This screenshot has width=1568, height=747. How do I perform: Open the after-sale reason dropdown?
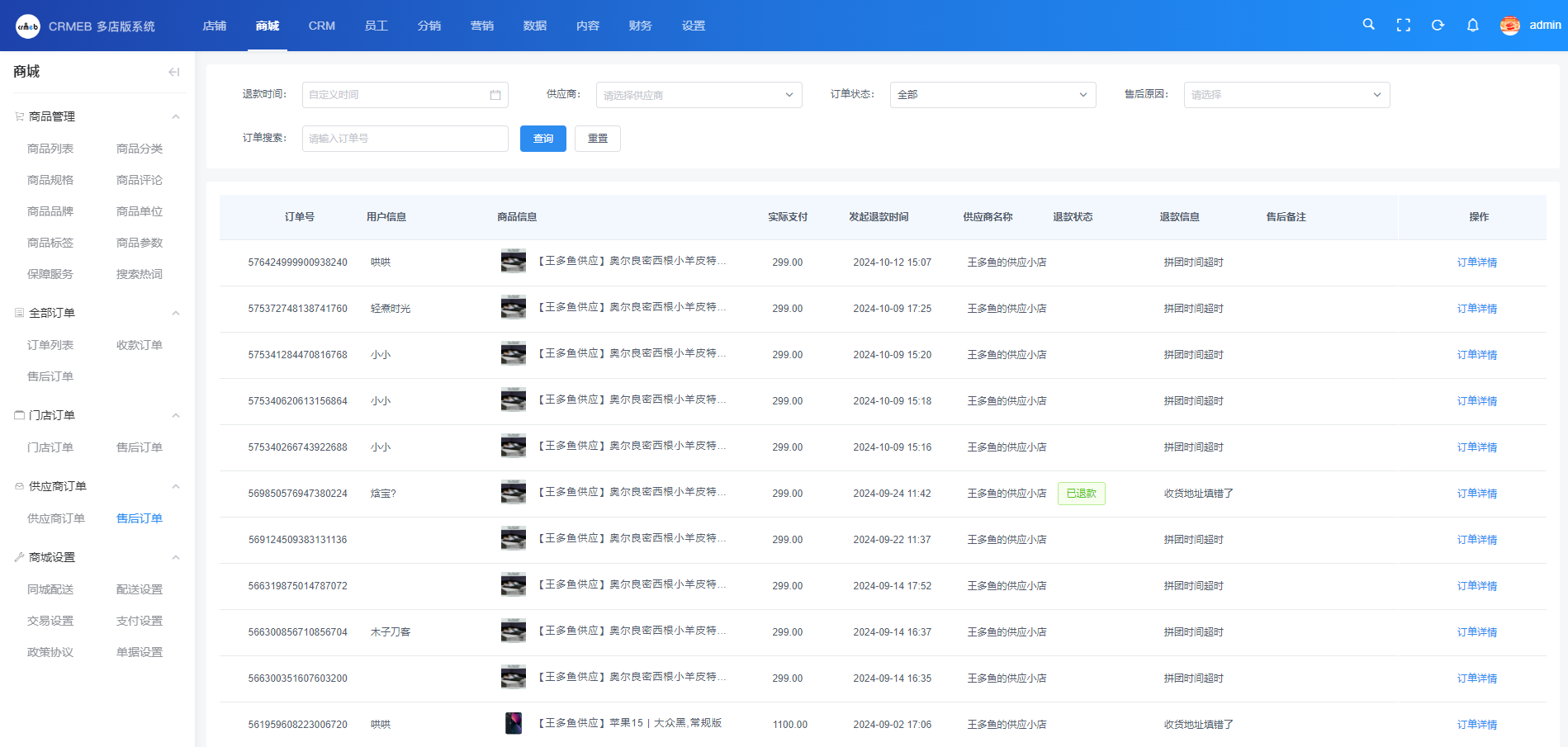[x=1286, y=95]
